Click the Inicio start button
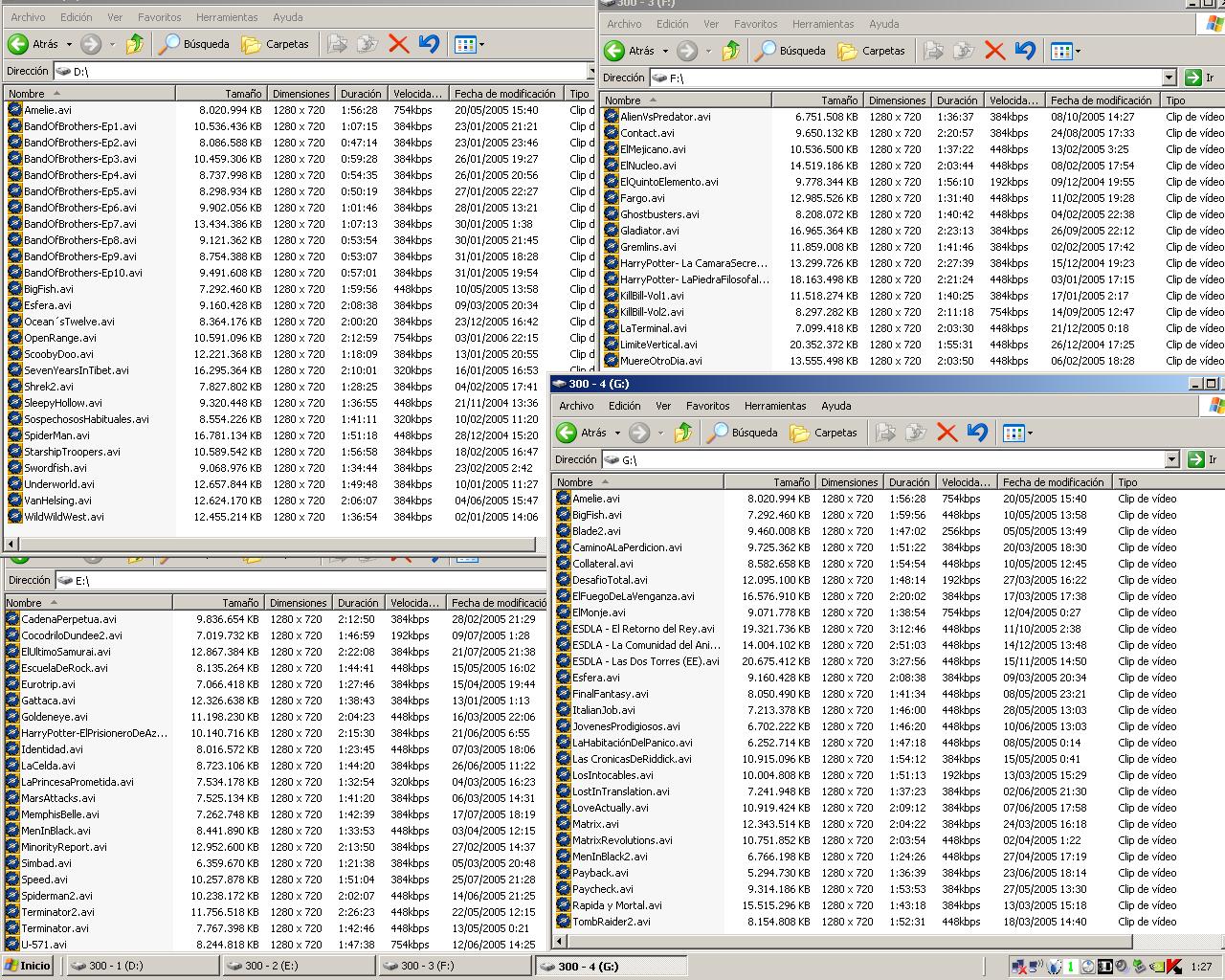This screenshot has height=980, width=1225. (x=28, y=966)
